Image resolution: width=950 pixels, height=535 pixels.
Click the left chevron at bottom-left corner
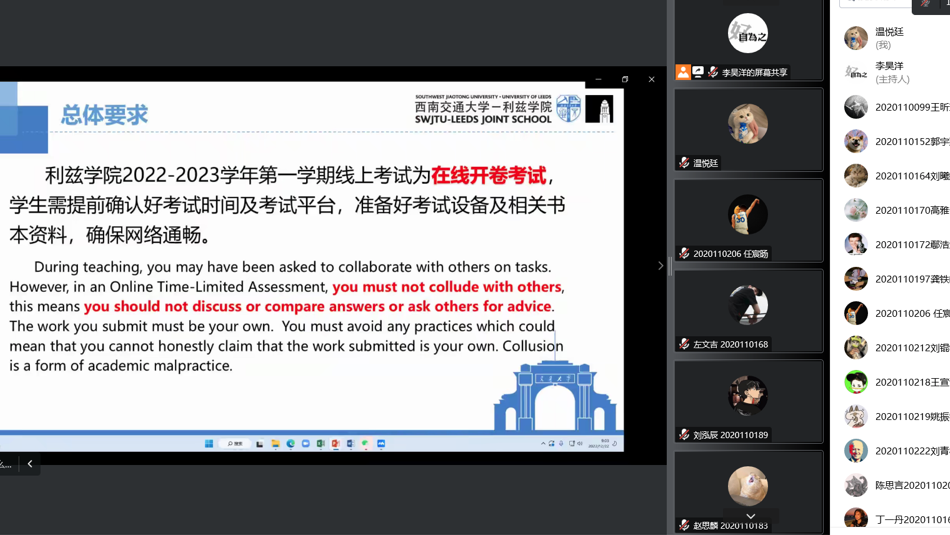point(30,464)
